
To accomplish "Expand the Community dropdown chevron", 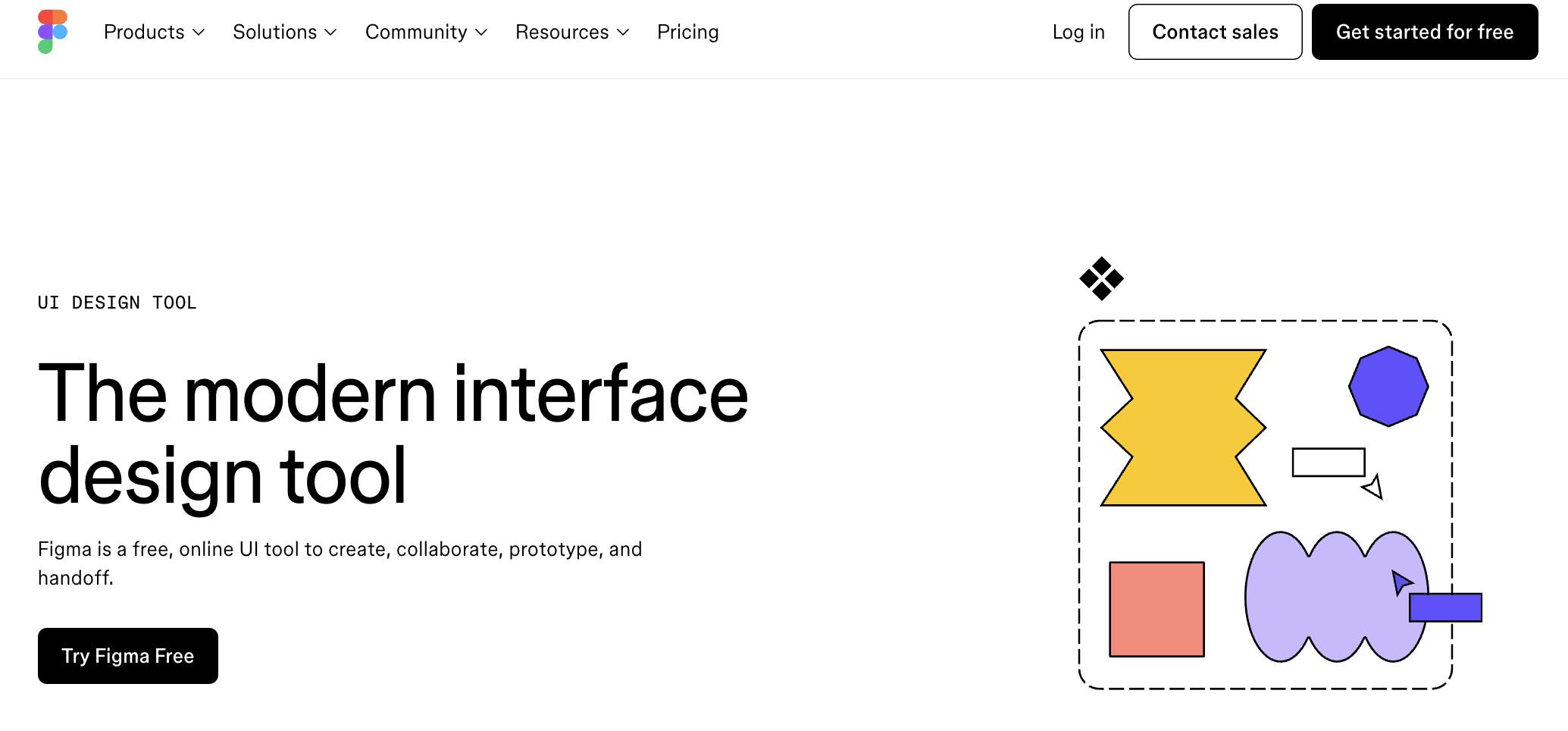I will 481,32.
